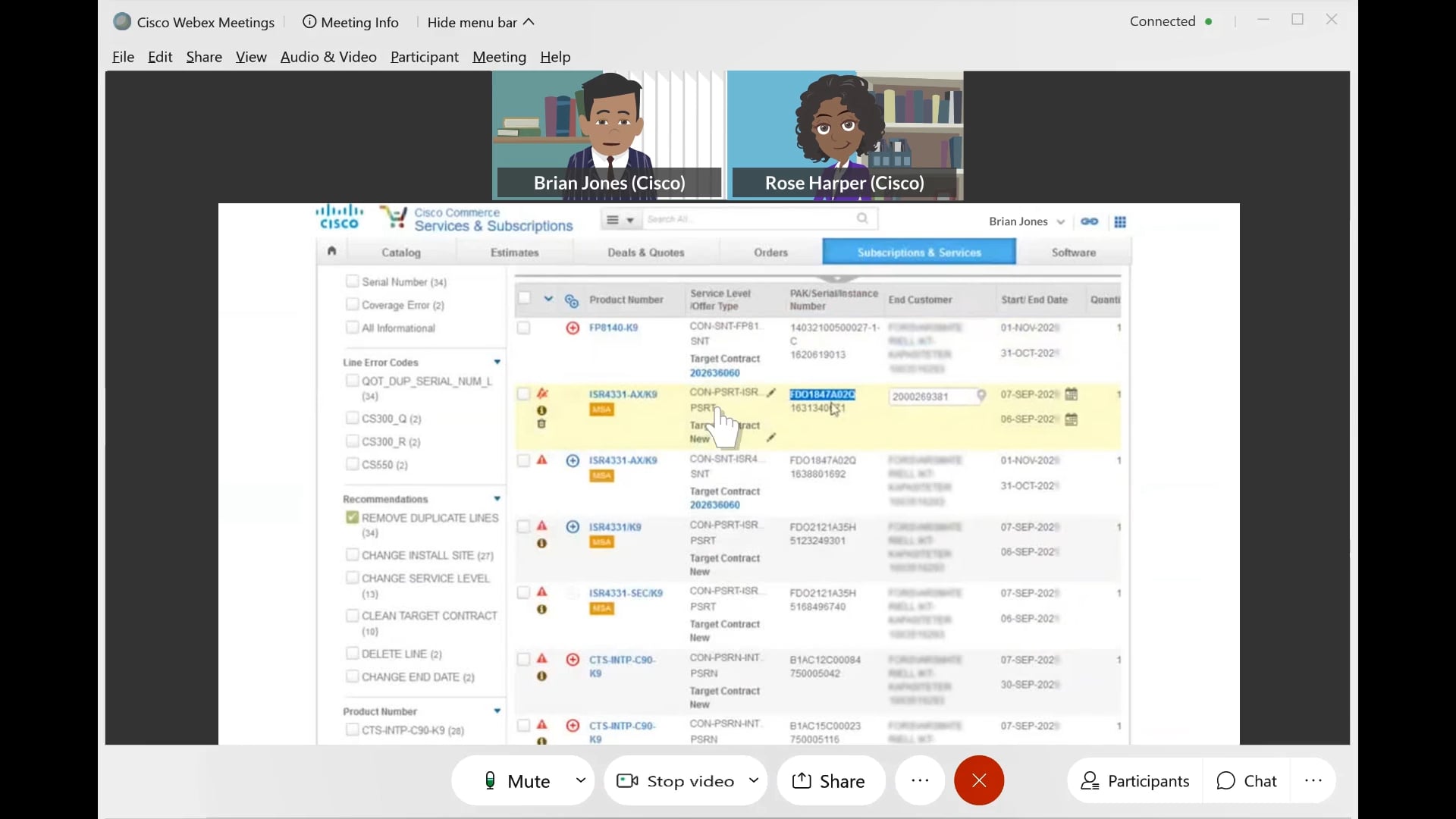This screenshot has height=819, width=1456.
Task: Collapse the Product Number section
Action: [497, 711]
